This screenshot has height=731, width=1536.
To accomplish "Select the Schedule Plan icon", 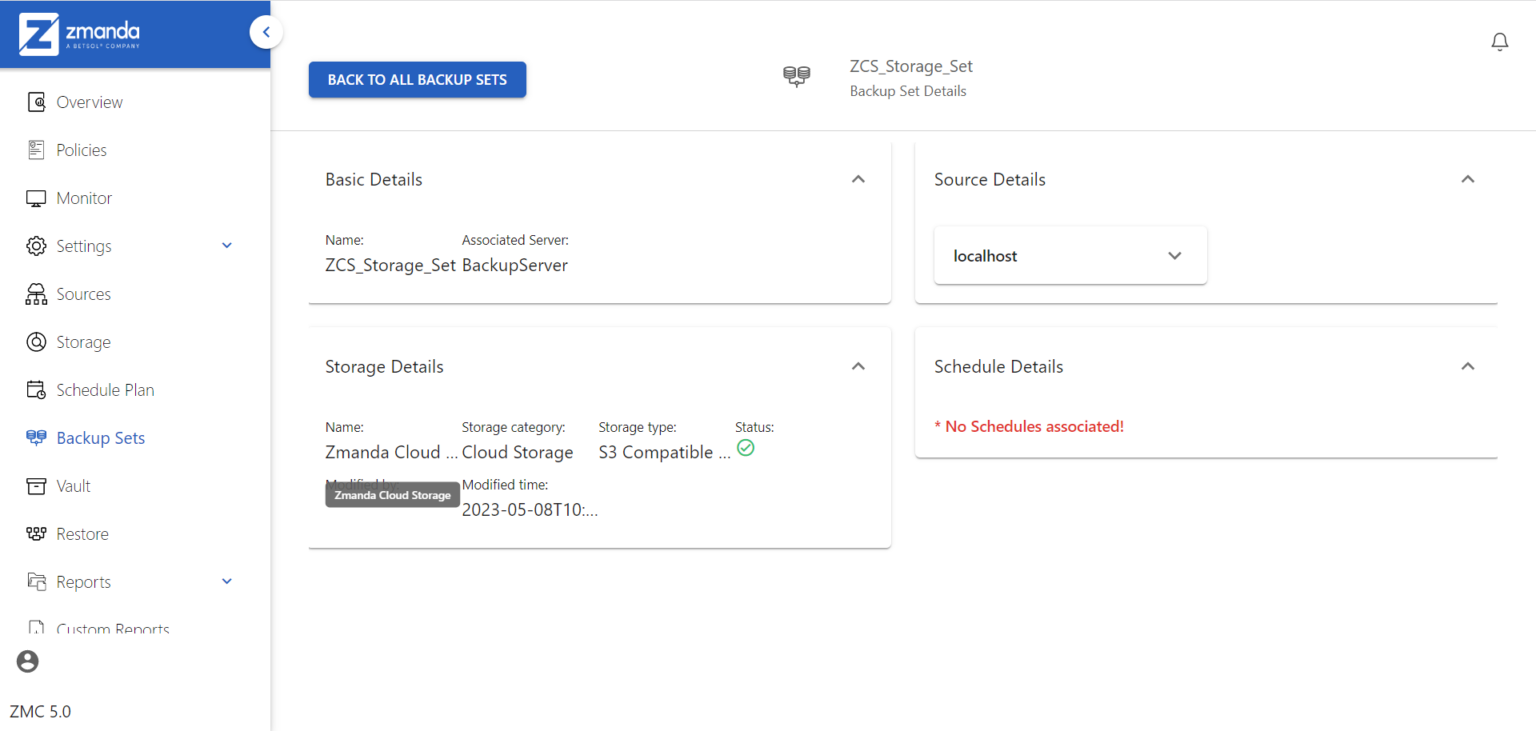I will [x=36, y=389].
